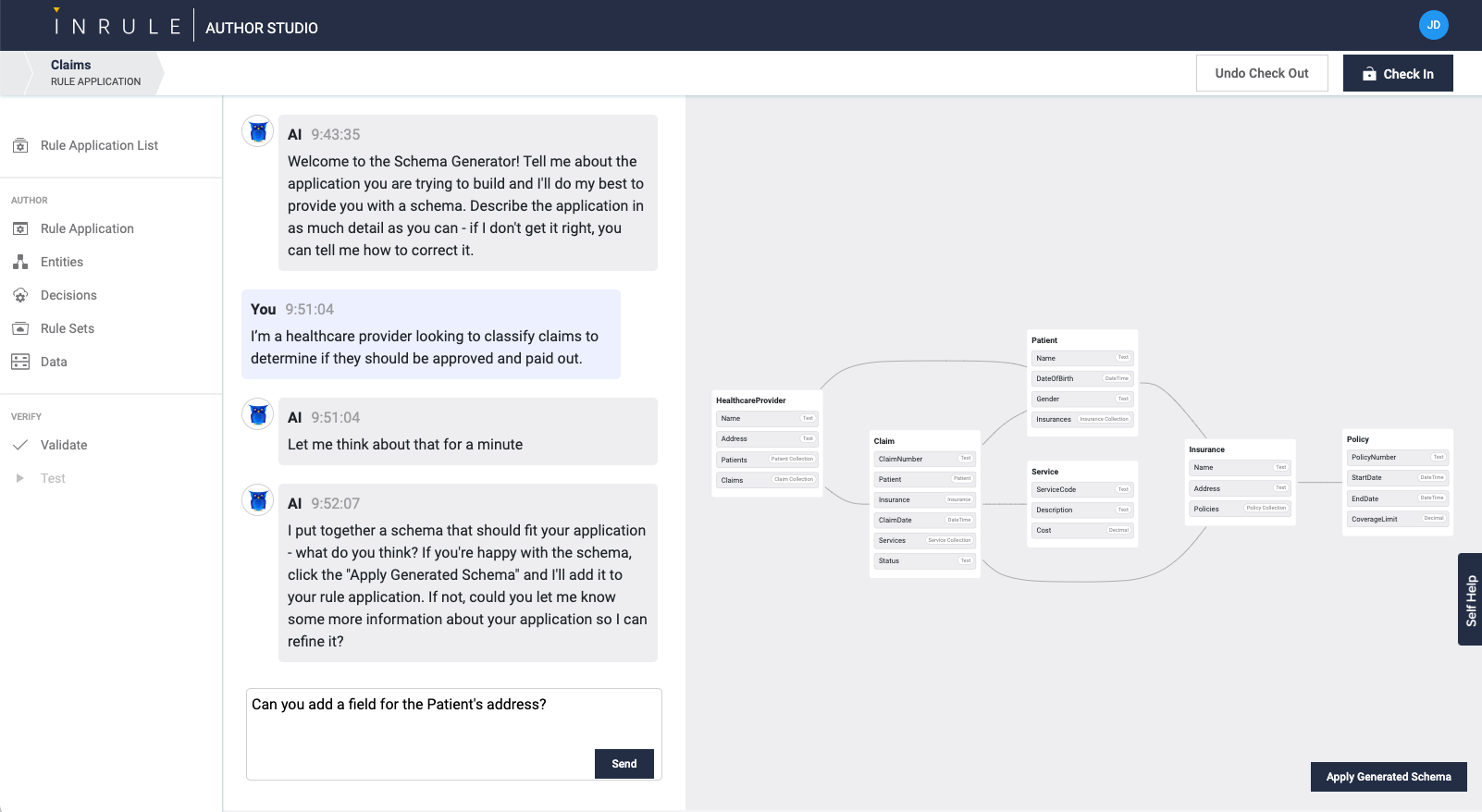Click the Validate checkmark icon
Screen dimensions: 1482x812
point(20,445)
